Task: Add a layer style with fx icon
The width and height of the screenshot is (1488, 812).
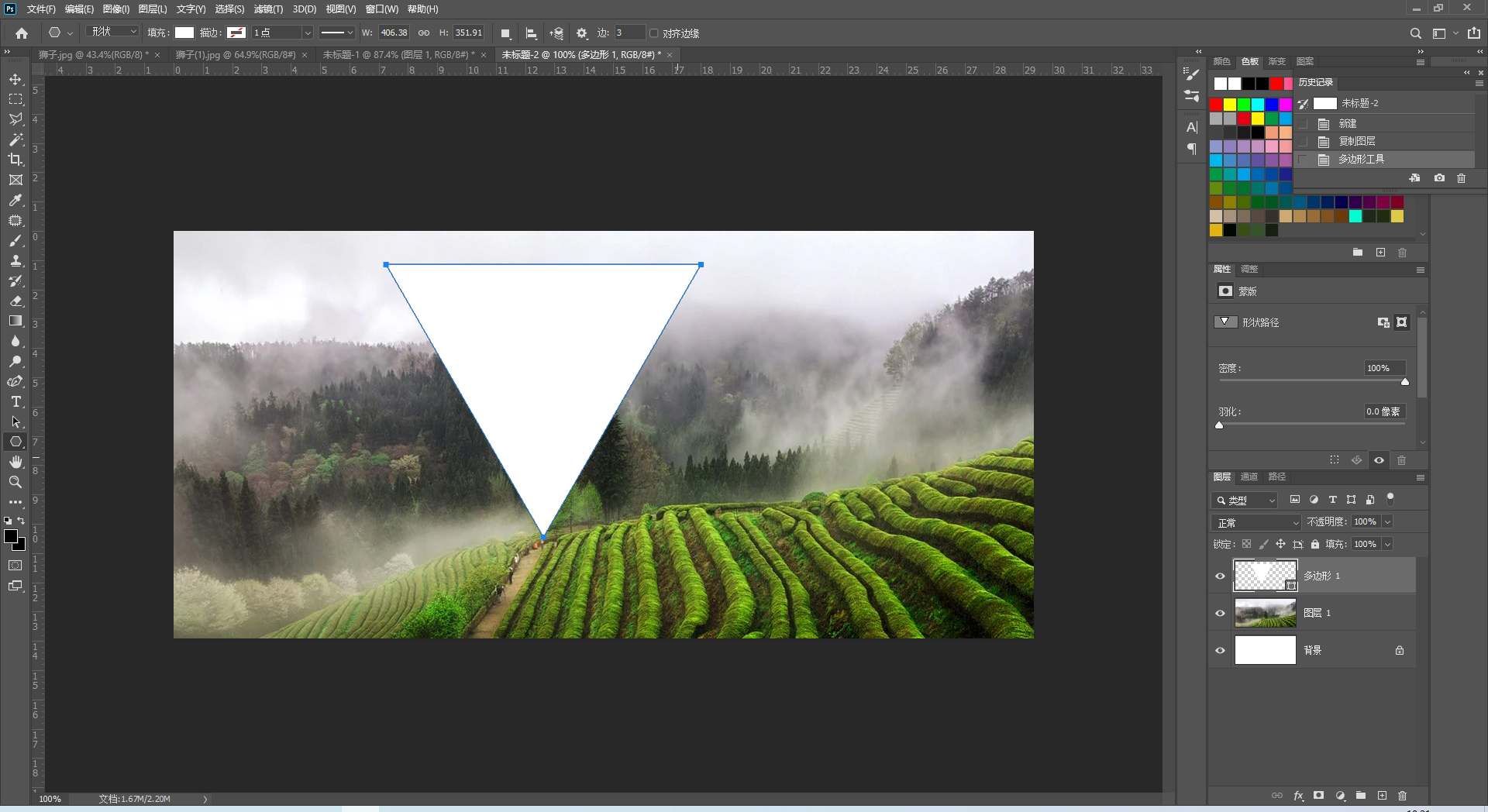Action: pos(1298,796)
